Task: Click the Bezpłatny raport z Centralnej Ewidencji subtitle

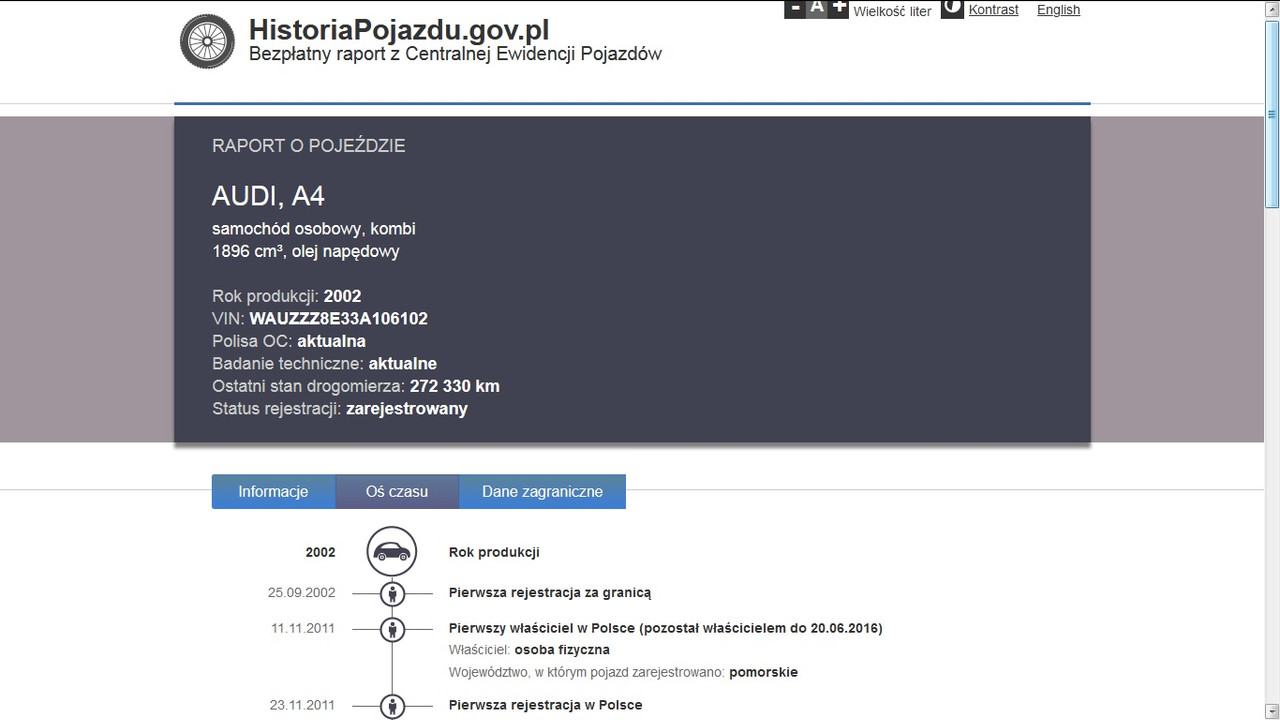Action: pyautogui.click(x=455, y=54)
